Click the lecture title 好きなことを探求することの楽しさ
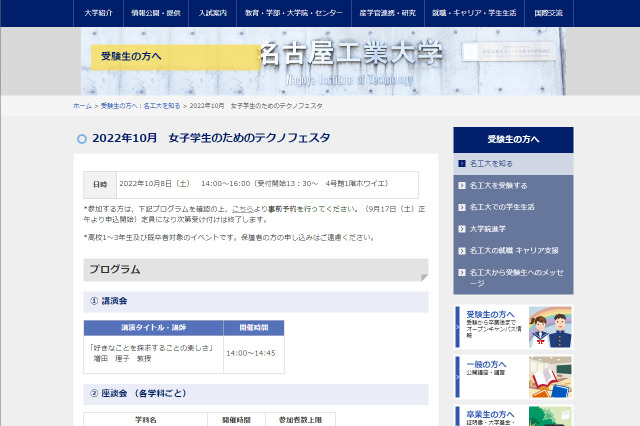Viewport: 640px width, 426px height. pyautogui.click(x=151, y=348)
